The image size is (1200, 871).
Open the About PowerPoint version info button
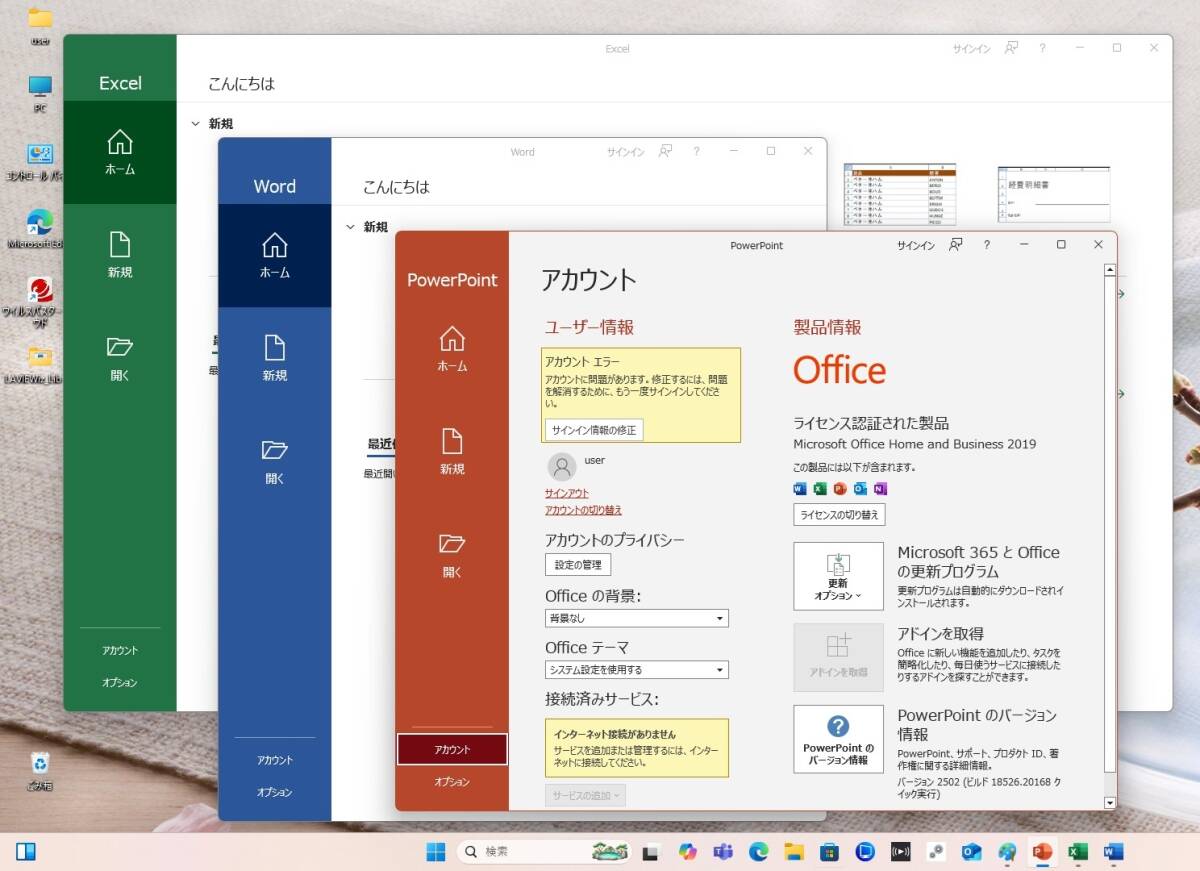click(x=838, y=739)
